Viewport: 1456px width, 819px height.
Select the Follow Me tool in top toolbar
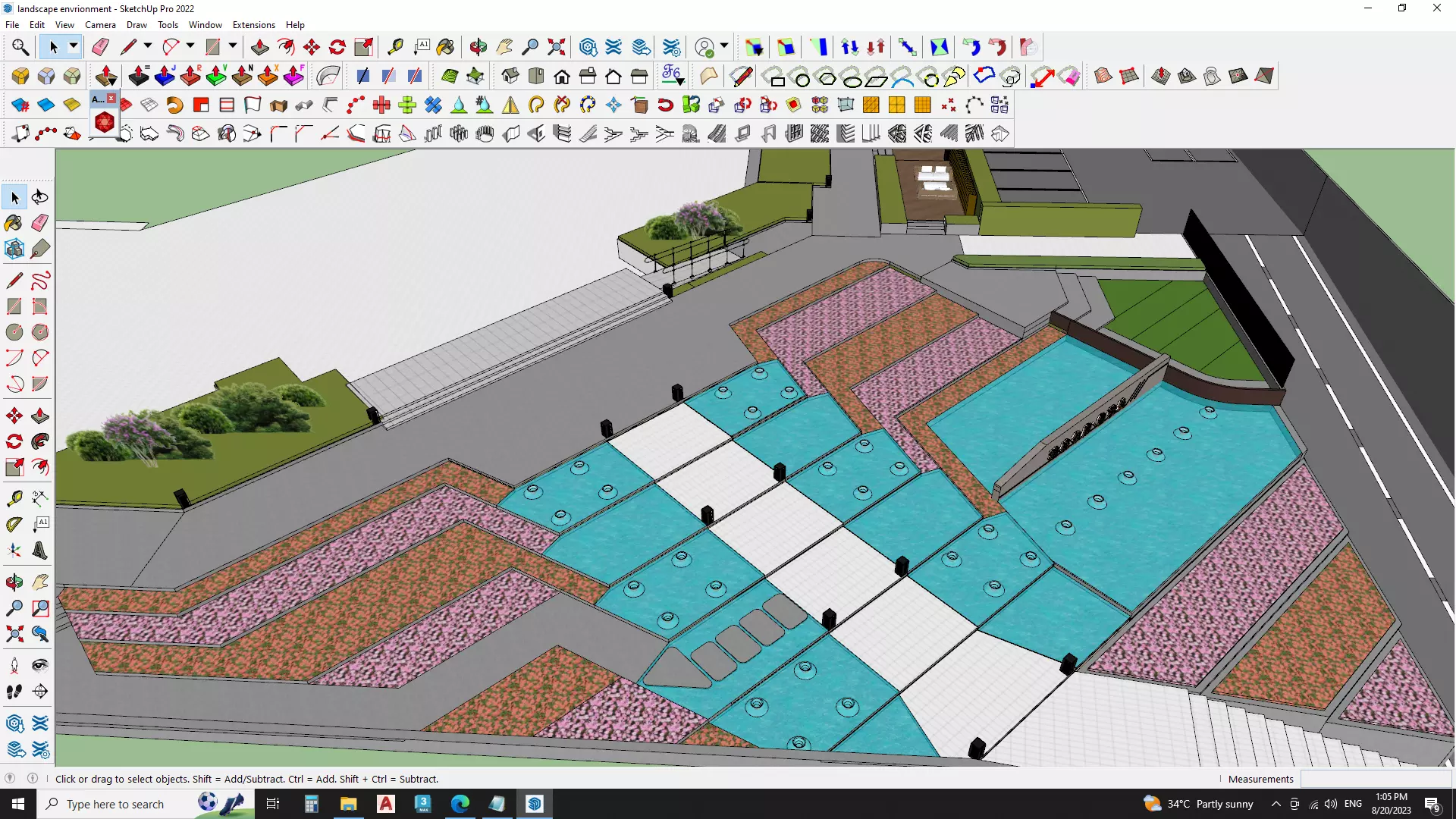[286, 47]
